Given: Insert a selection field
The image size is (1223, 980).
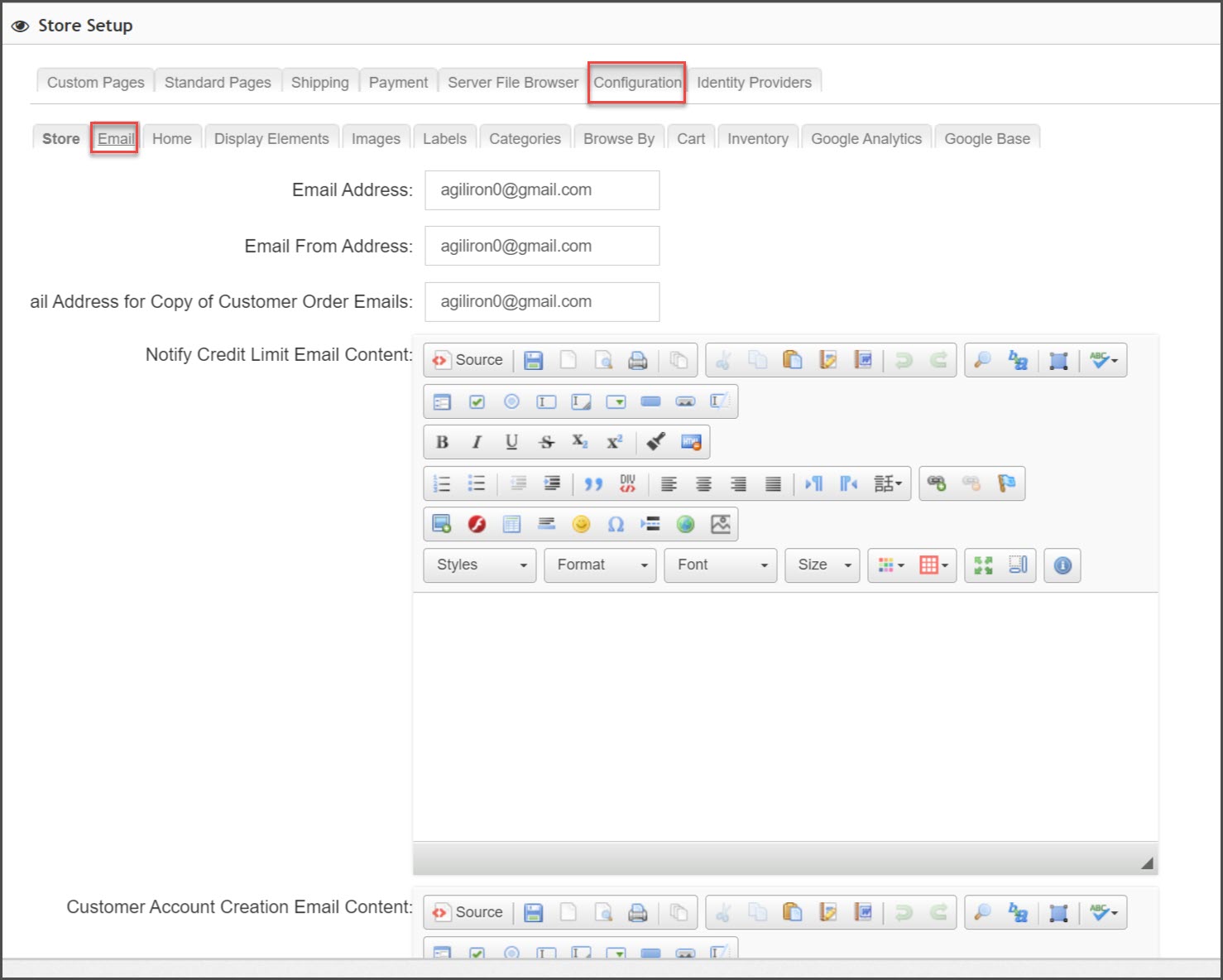Looking at the screenshot, I should (x=616, y=401).
